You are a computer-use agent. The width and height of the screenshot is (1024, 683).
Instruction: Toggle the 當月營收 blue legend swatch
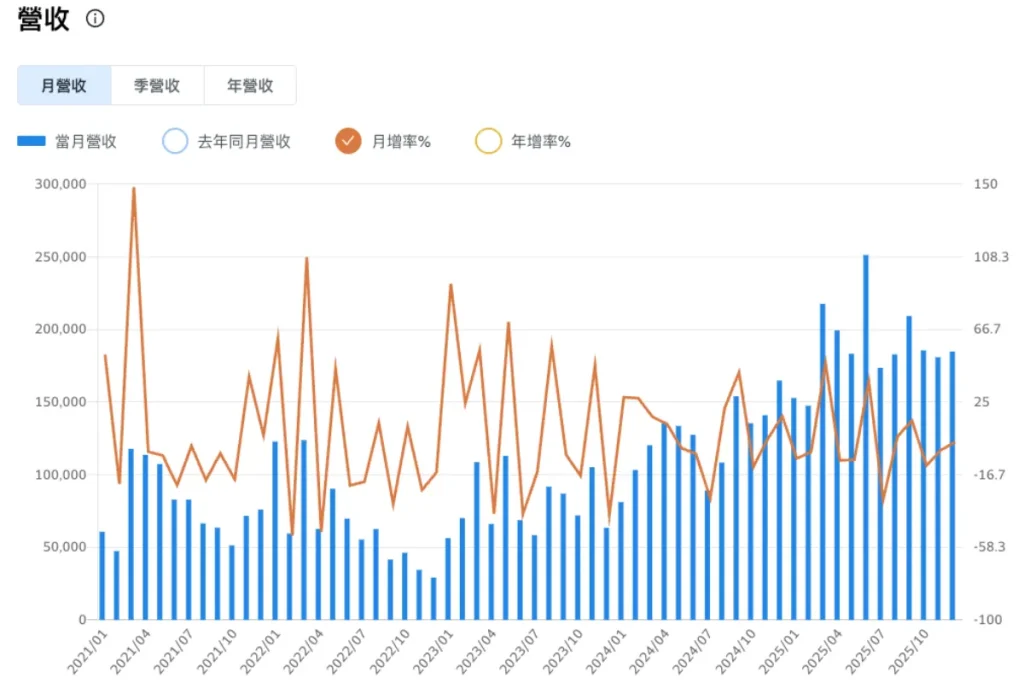point(31,141)
